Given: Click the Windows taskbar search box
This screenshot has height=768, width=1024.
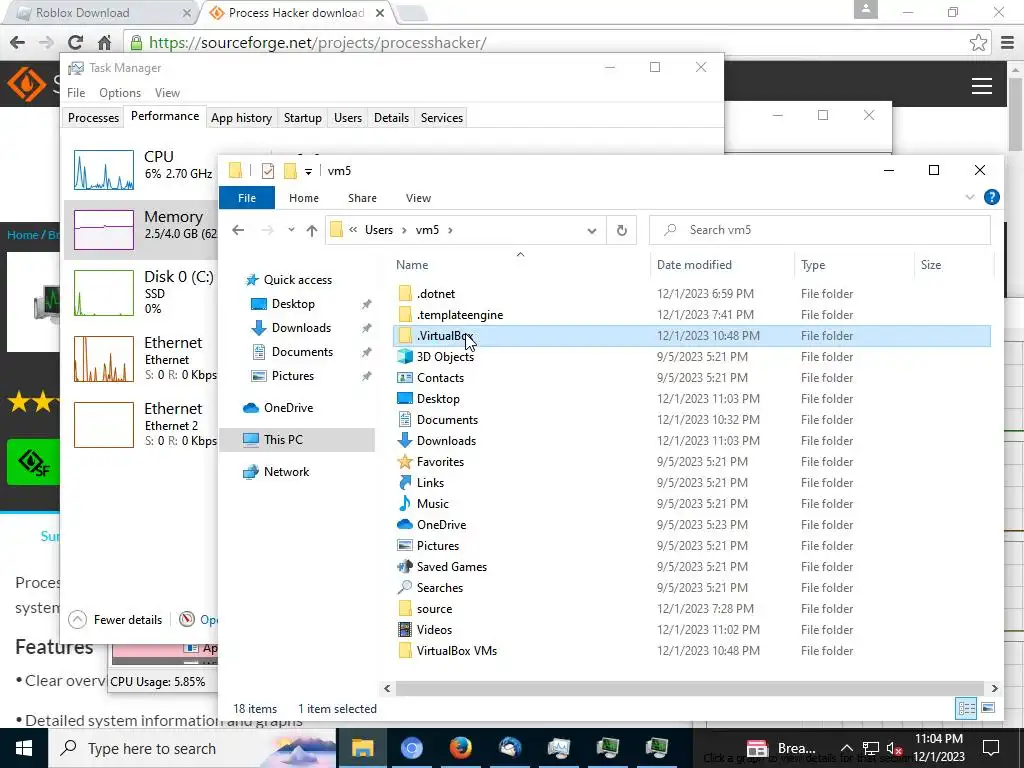Looking at the screenshot, I should coord(193,748).
